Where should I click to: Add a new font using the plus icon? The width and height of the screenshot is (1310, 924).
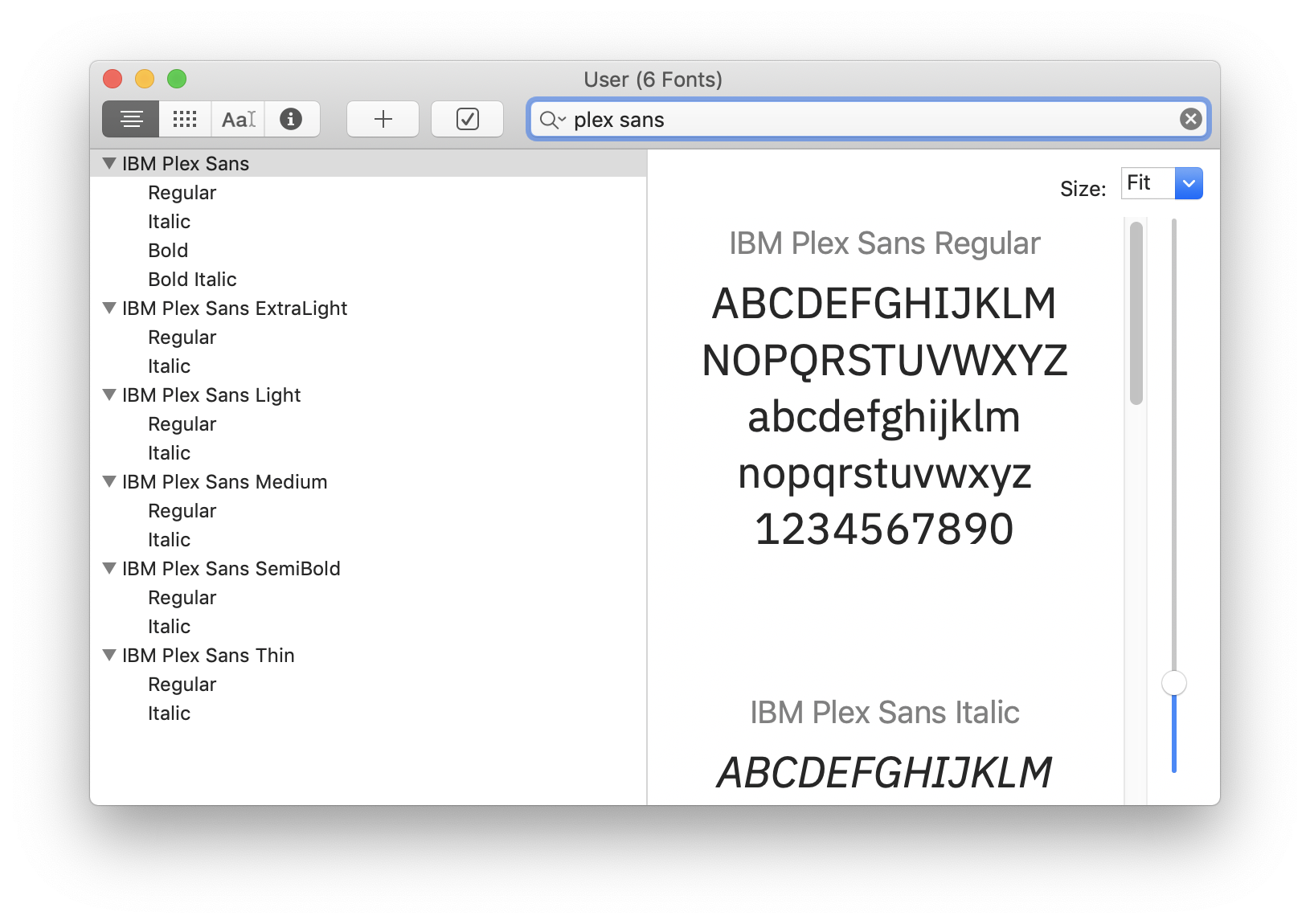point(383,119)
